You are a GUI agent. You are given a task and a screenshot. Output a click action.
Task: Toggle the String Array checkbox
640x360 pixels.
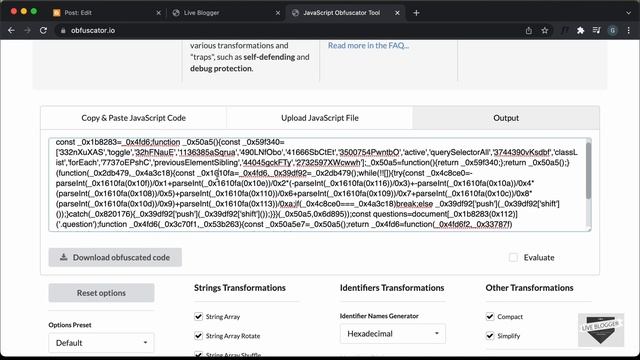point(198,316)
